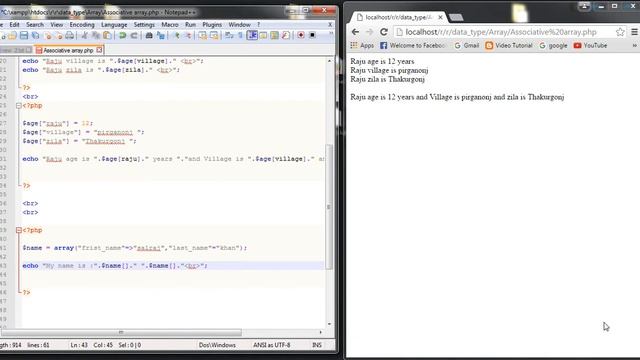Close the Associative array.php tab with its X

pos(99,50)
